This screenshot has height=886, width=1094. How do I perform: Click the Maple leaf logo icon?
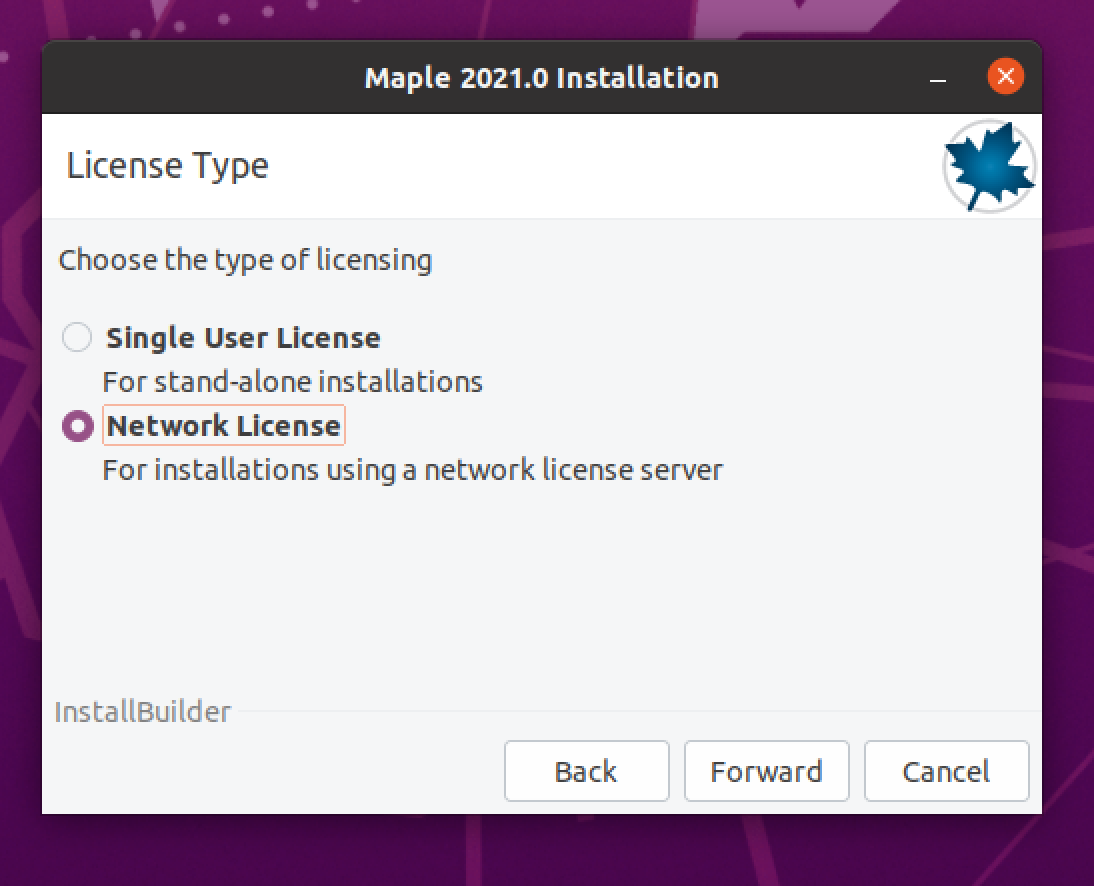point(989,166)
